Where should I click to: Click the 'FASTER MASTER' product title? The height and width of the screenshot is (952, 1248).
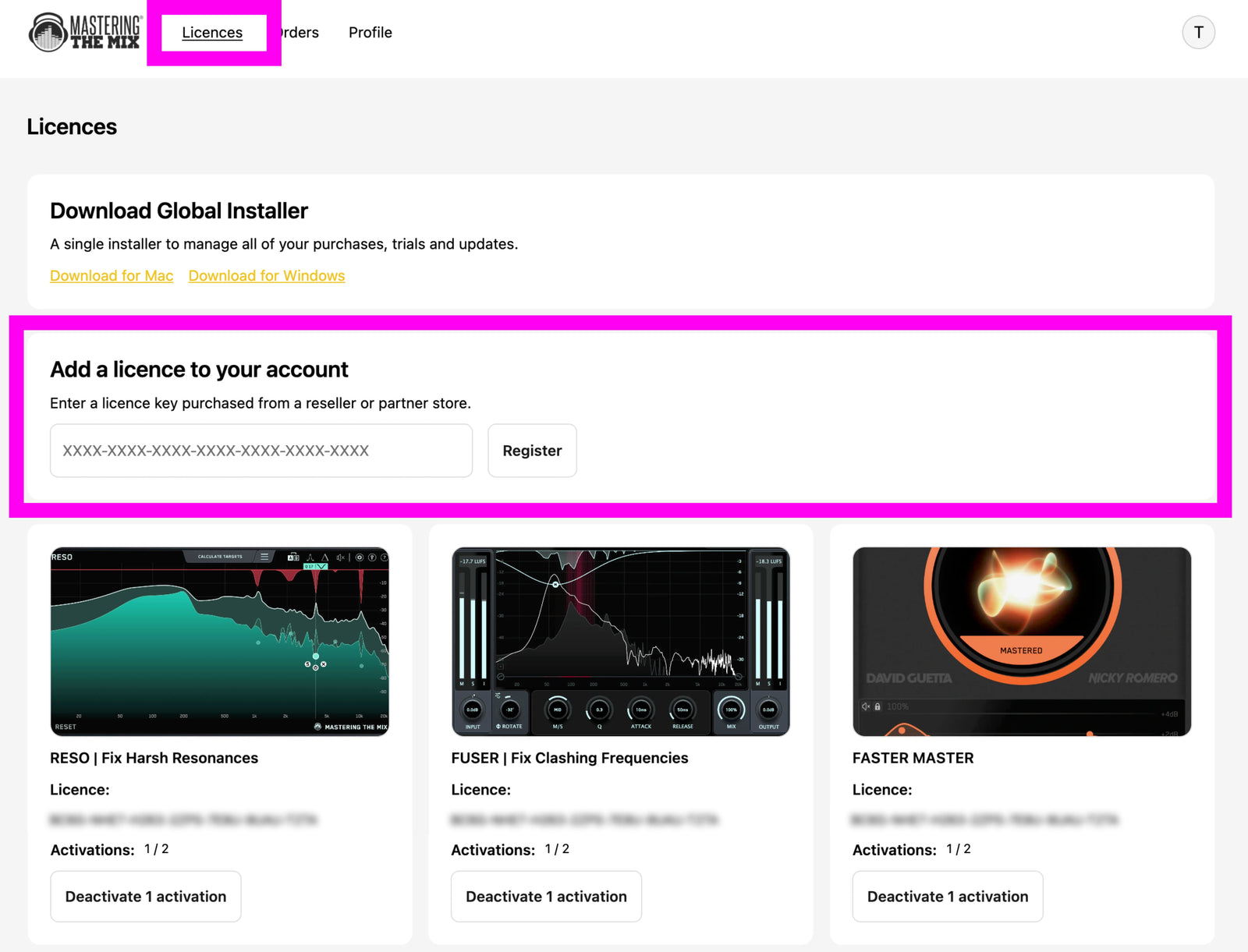pos(913,758)
